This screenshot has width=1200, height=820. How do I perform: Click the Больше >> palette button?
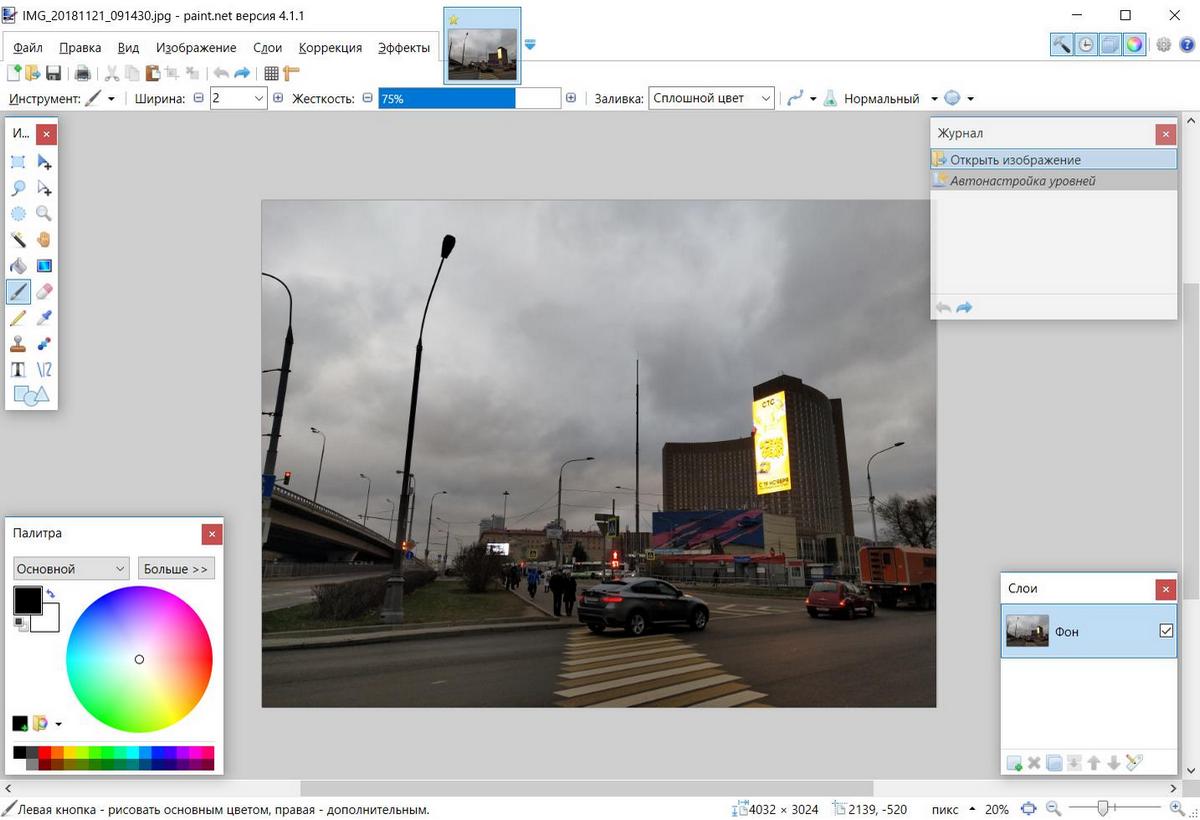tap(176, 568)
